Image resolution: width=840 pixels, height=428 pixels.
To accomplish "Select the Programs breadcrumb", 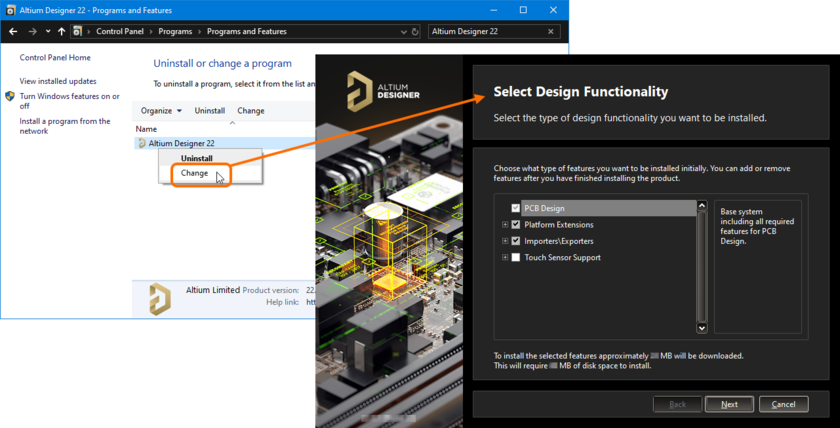I will coord(175,32).
